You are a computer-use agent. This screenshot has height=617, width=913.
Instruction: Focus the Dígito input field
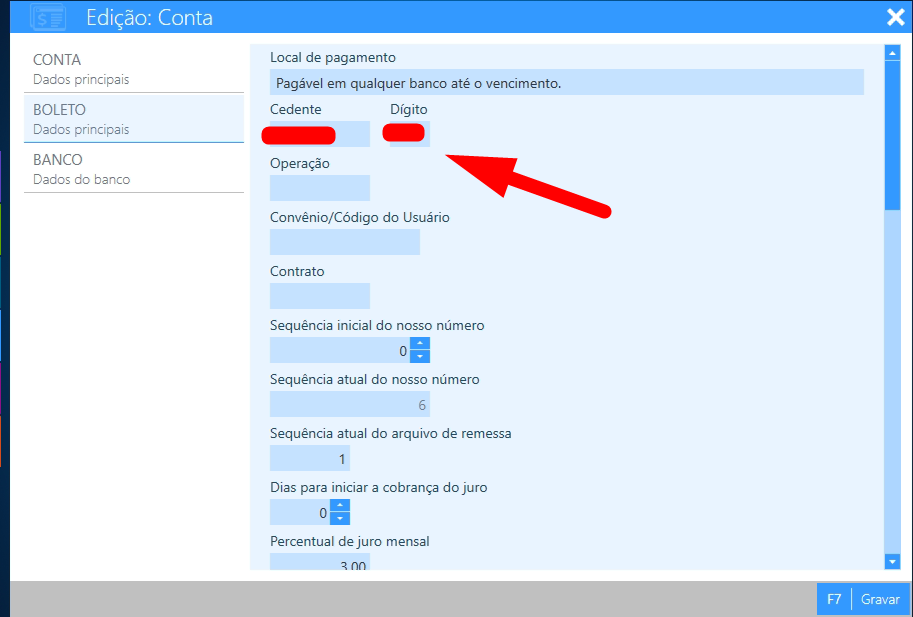[409, 134]
